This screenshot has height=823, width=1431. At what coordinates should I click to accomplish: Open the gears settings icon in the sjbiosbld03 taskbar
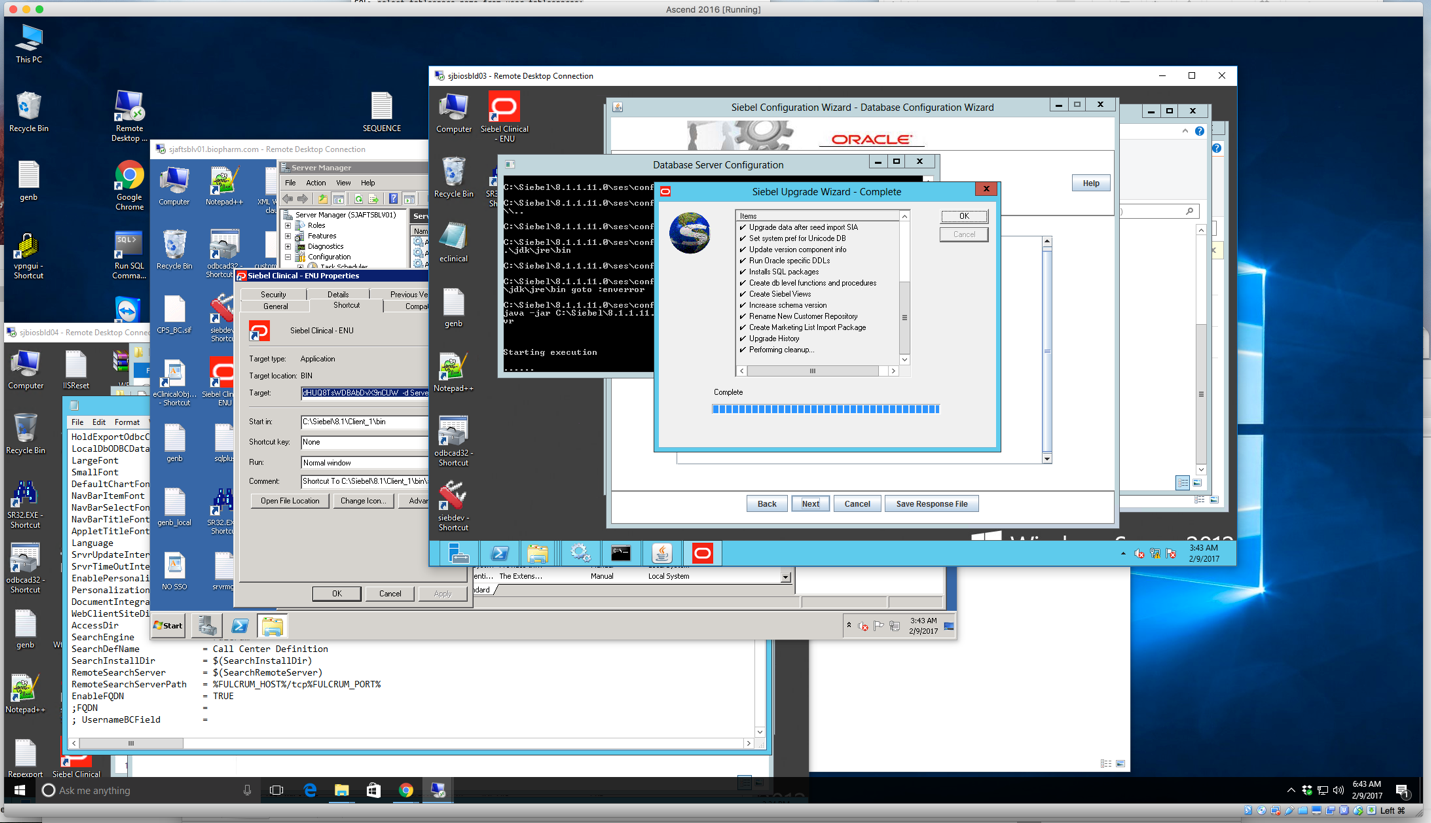point(580,553)
